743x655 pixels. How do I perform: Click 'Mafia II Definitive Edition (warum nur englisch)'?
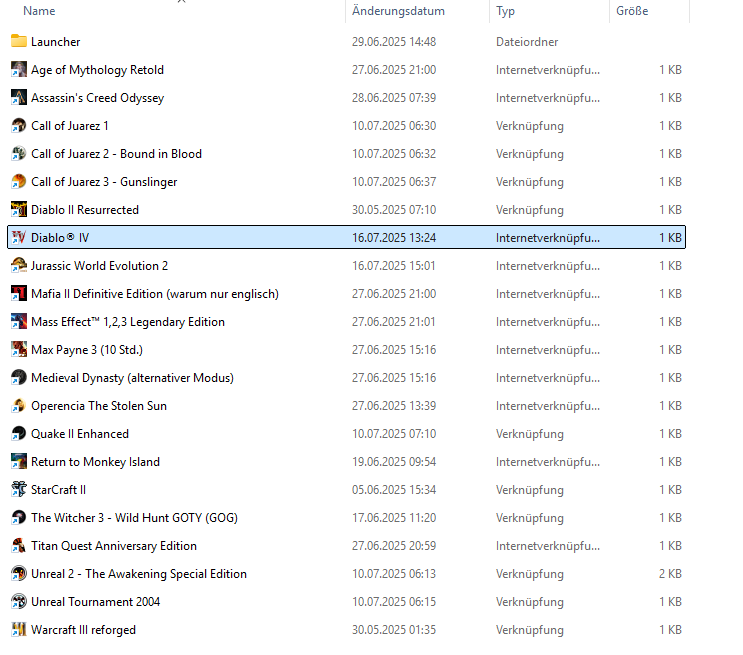click(154, 294)
